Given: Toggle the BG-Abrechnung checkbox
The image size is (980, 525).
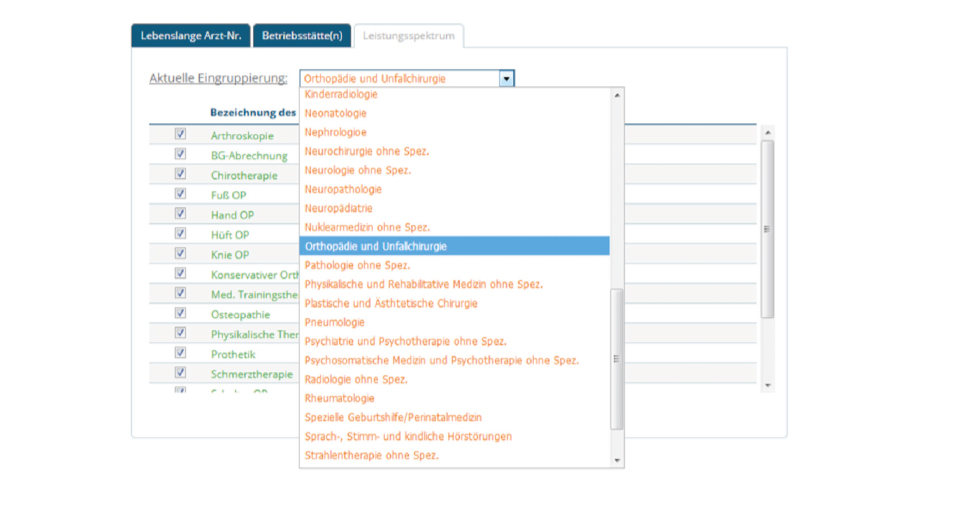Looking at the screenshot, I should coord(180,154).
